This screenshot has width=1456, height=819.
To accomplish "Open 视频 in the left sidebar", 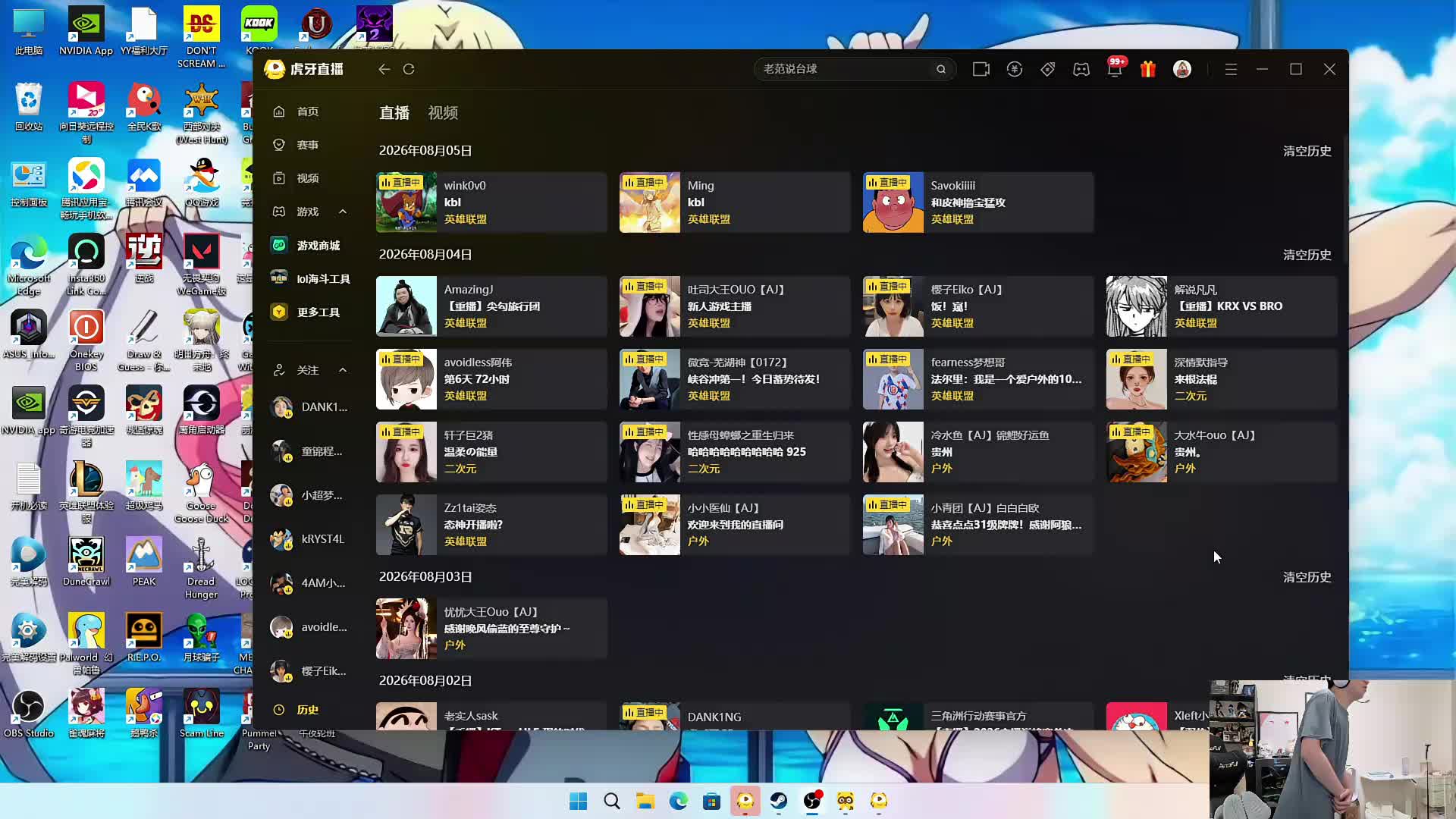I will click(306, 178).
